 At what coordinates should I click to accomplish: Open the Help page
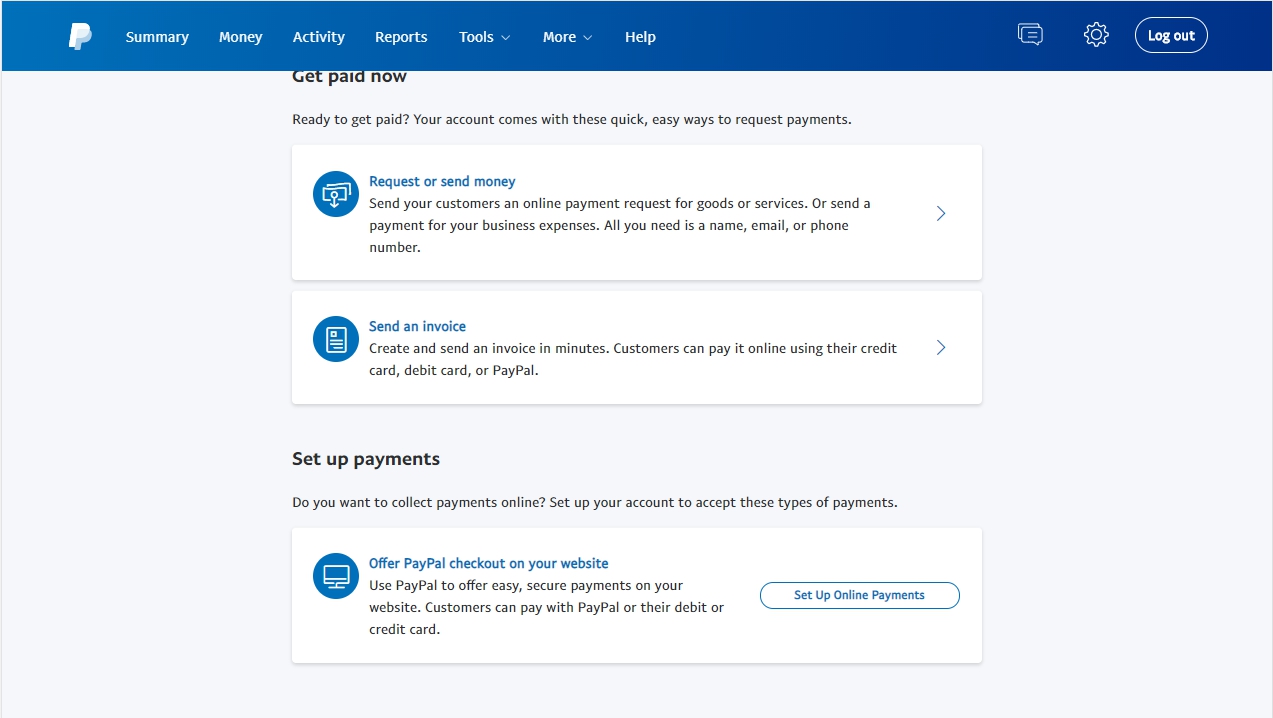pos(640,36)
